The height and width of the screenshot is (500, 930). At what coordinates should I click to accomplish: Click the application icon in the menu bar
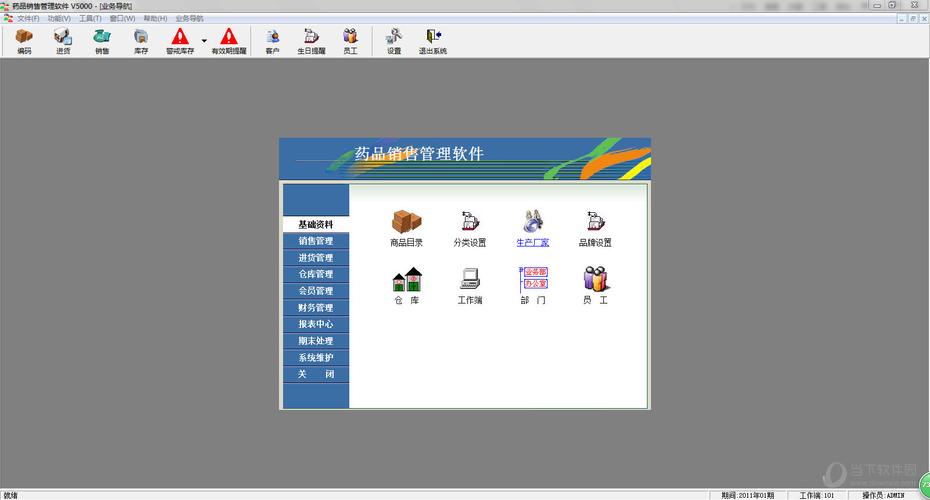pos(8,18)
